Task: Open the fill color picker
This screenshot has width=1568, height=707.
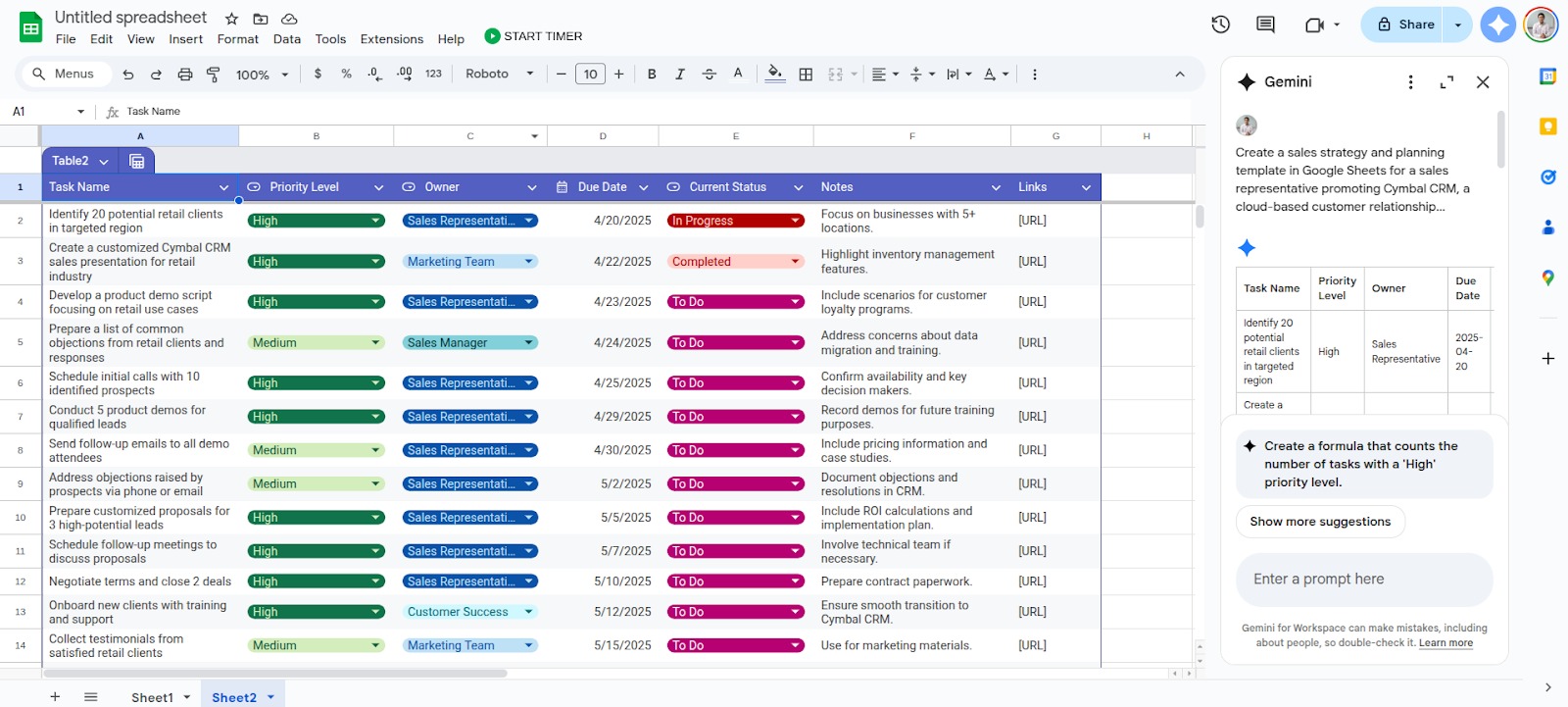Action: click(x=775, y=75)
